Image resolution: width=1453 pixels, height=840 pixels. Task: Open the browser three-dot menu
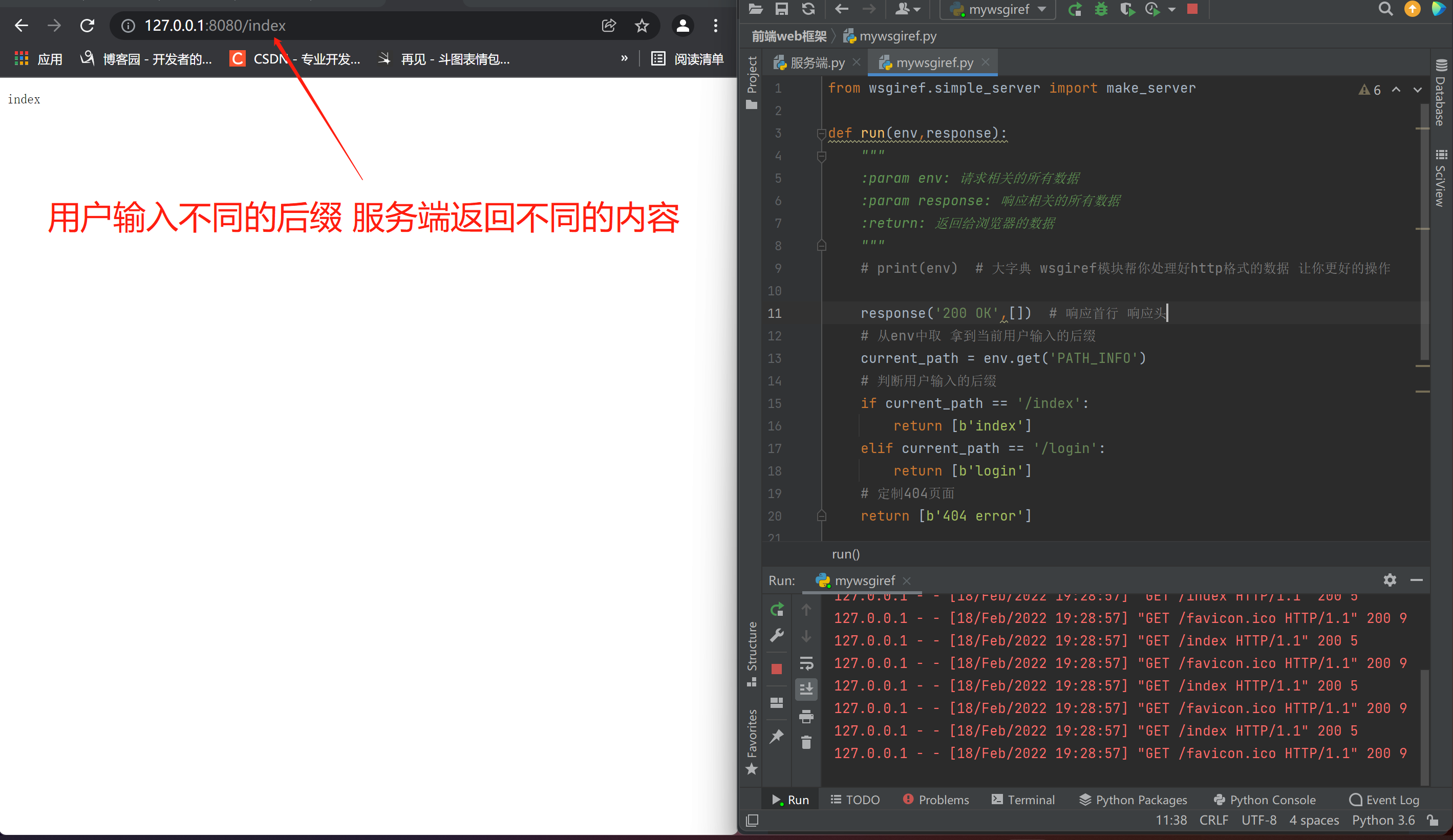[716, 26]
